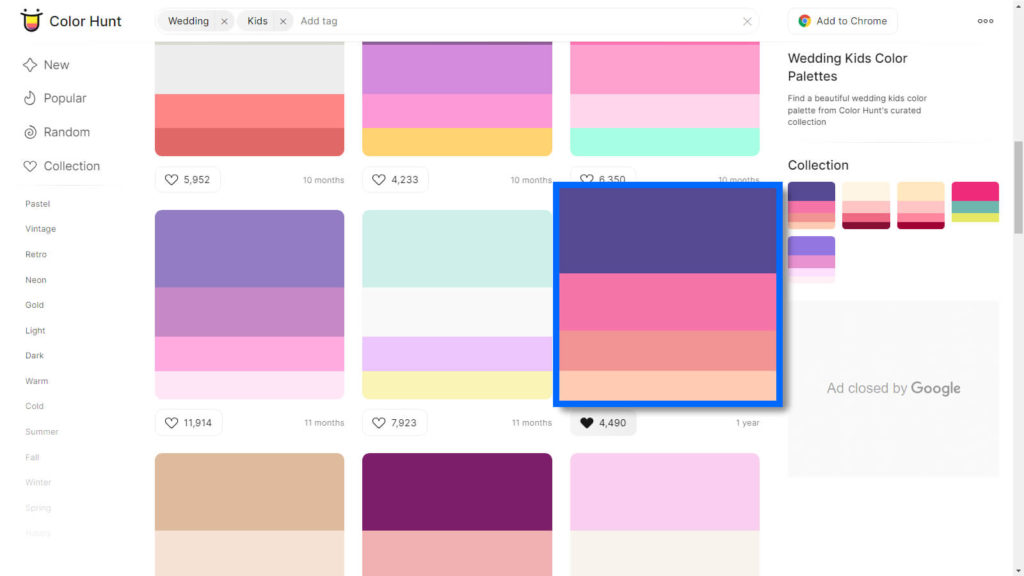Click the page vertical scrollbar thumb

1018,187
